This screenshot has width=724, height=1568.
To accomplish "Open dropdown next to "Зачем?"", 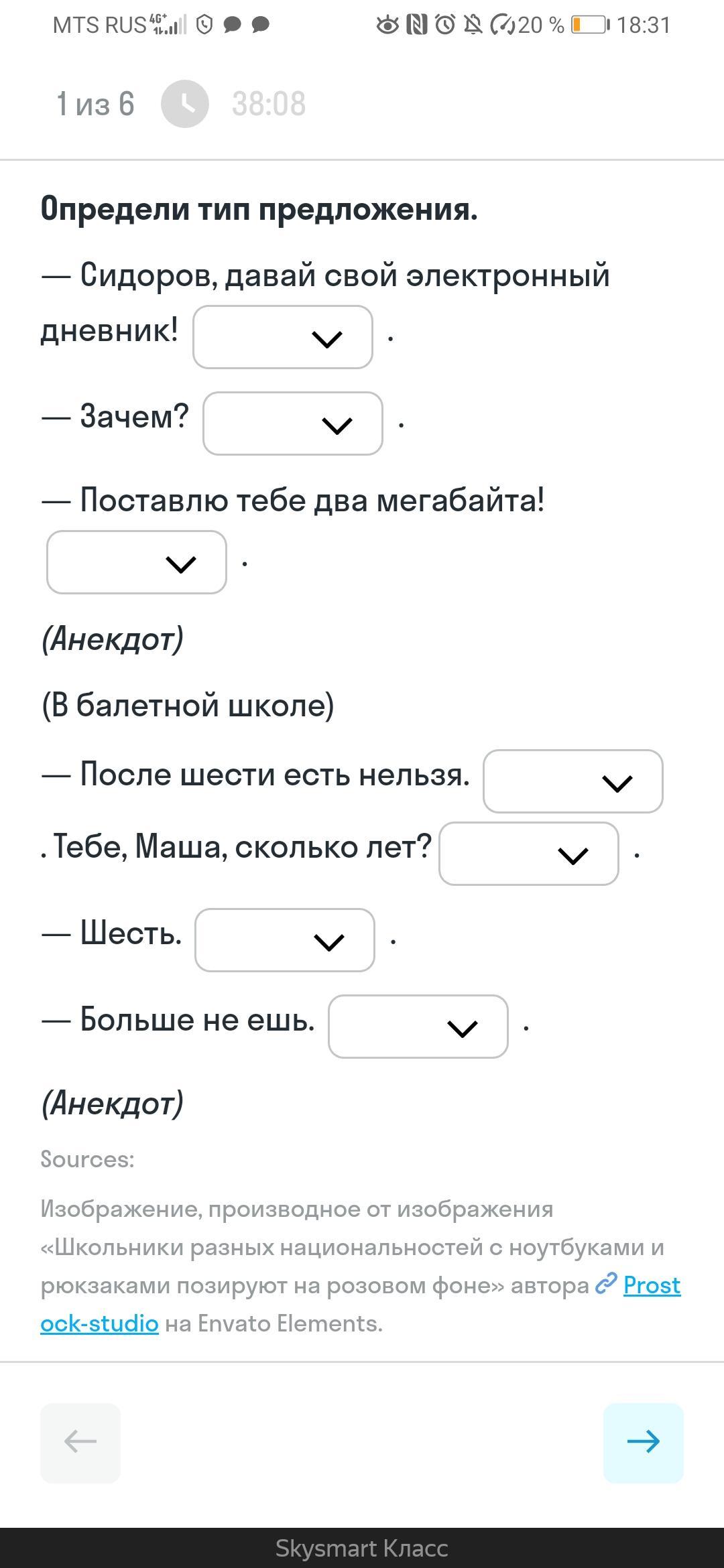I will [292, 423].
